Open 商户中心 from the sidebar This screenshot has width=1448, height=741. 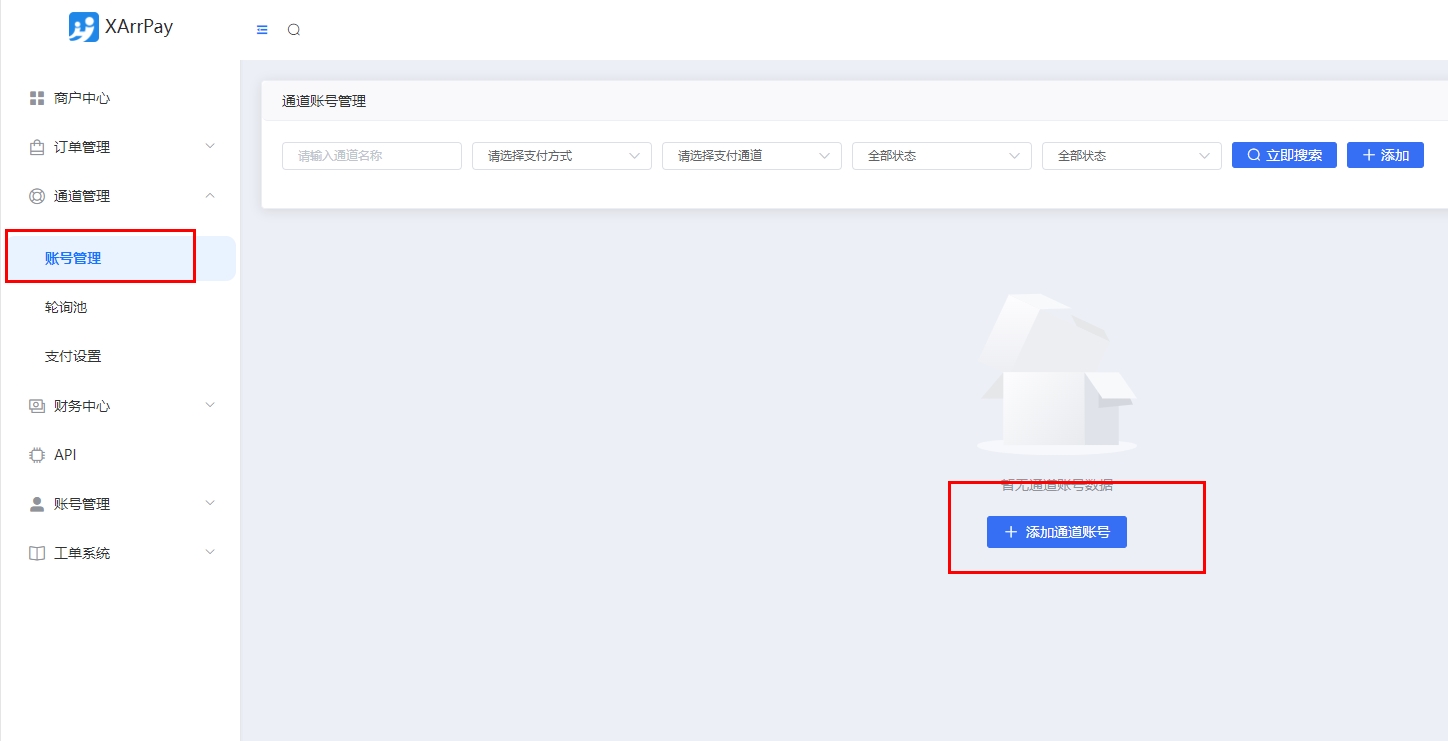pyautogui.click(x=82, y=98)
